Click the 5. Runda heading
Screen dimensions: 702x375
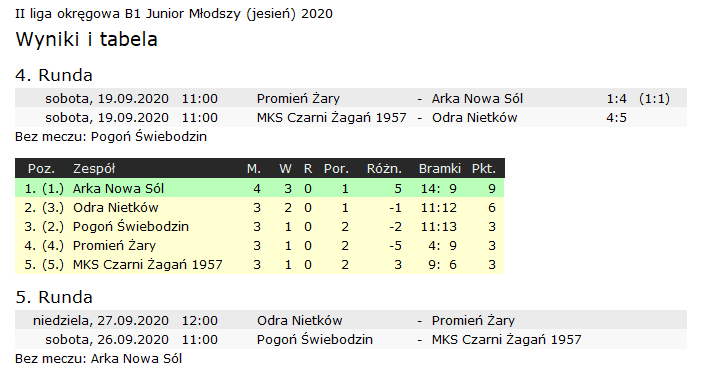[x=54, y=297]
